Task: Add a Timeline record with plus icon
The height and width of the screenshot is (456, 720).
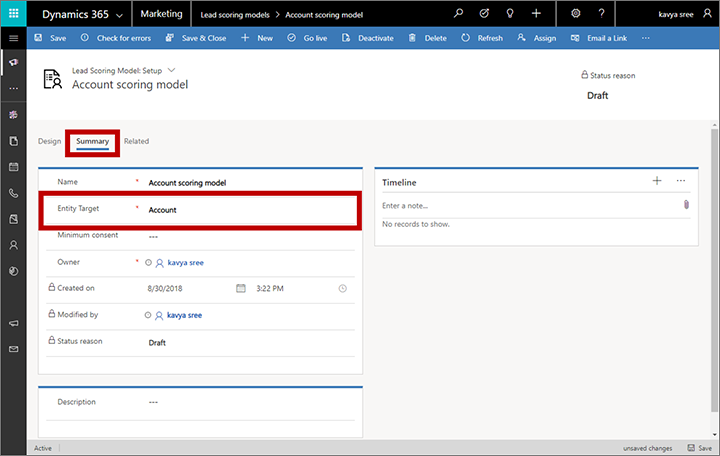Action: point(657,181)
